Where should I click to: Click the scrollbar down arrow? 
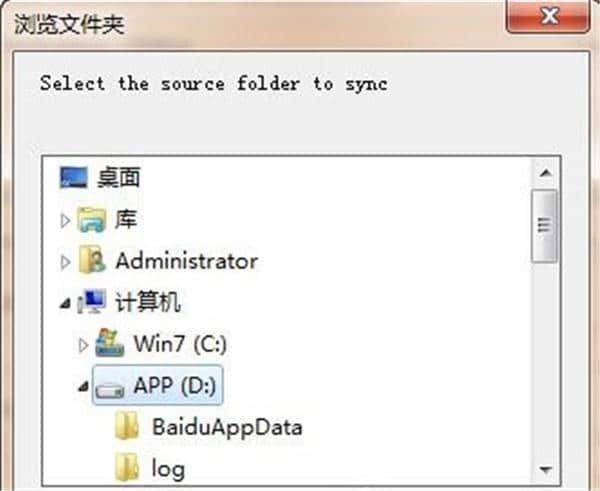click(545, 467)
